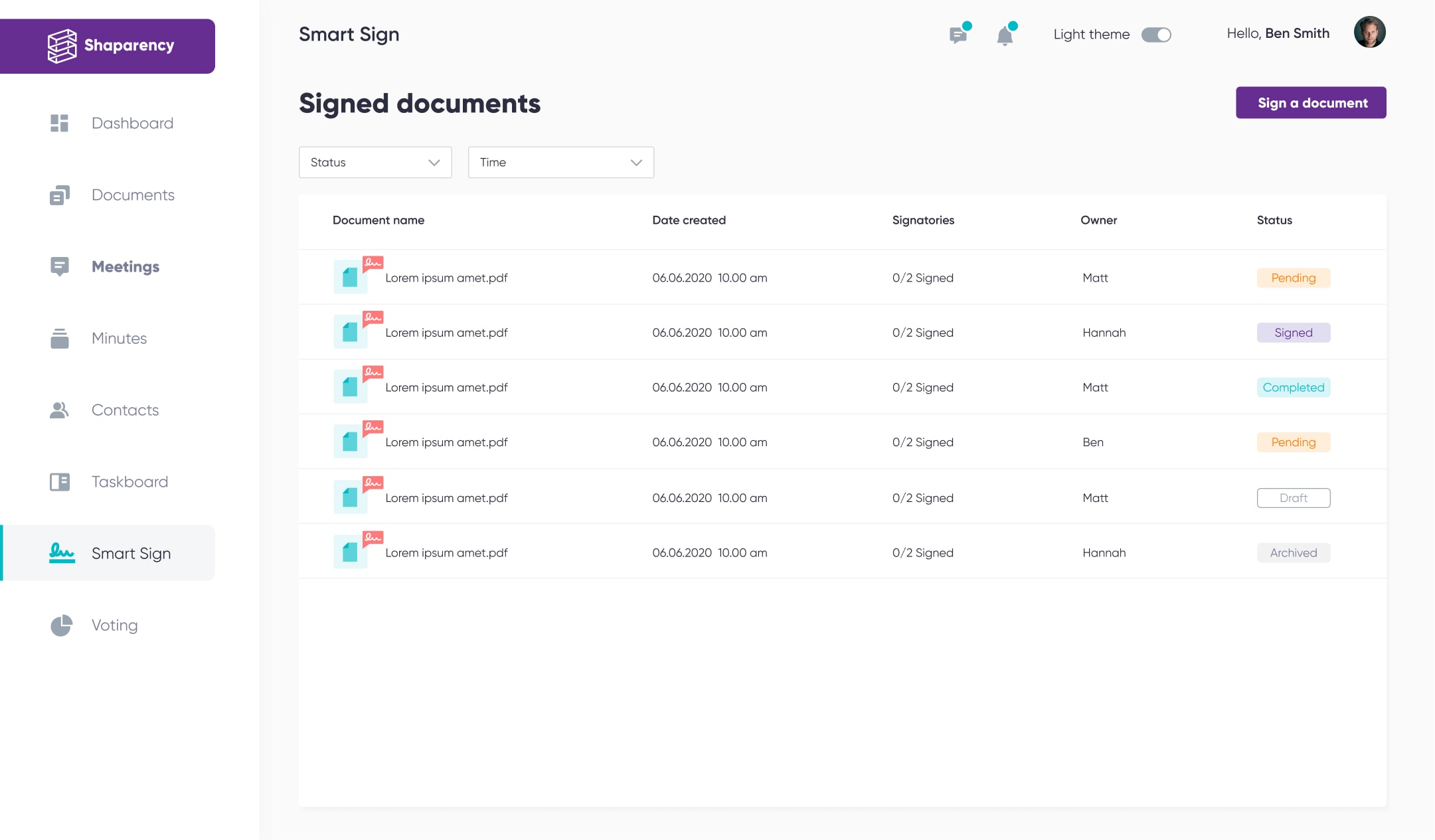1435x840 pixels.
Task: Open the Status filter dropdown
Action: pos(375,163)
